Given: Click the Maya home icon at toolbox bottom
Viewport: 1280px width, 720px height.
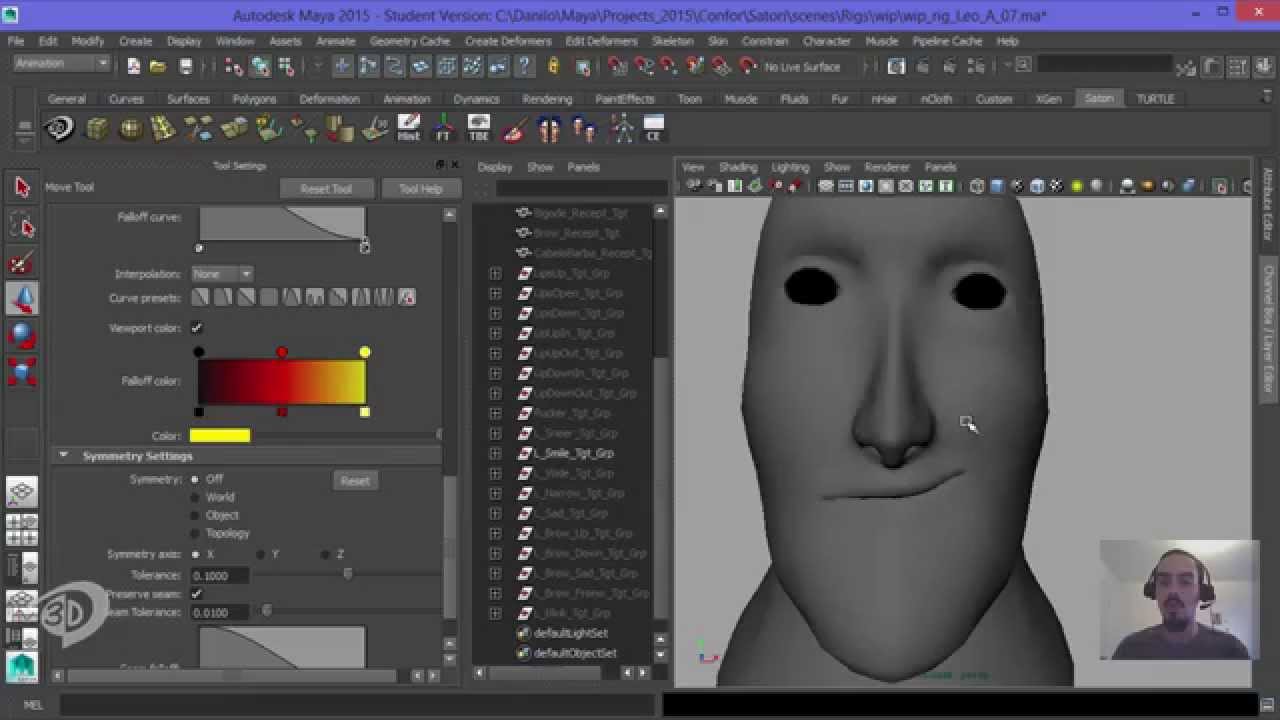Looking at the screenshot, I should click(21, 665).
